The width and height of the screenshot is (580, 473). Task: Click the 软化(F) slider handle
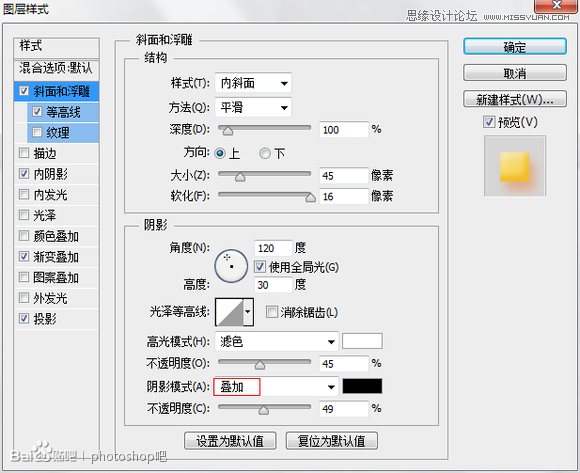(x=310, y=197)
